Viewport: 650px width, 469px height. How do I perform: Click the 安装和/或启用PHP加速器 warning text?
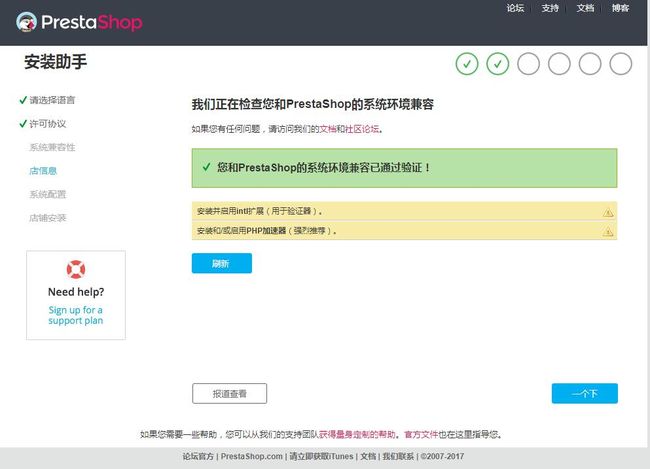267,231
